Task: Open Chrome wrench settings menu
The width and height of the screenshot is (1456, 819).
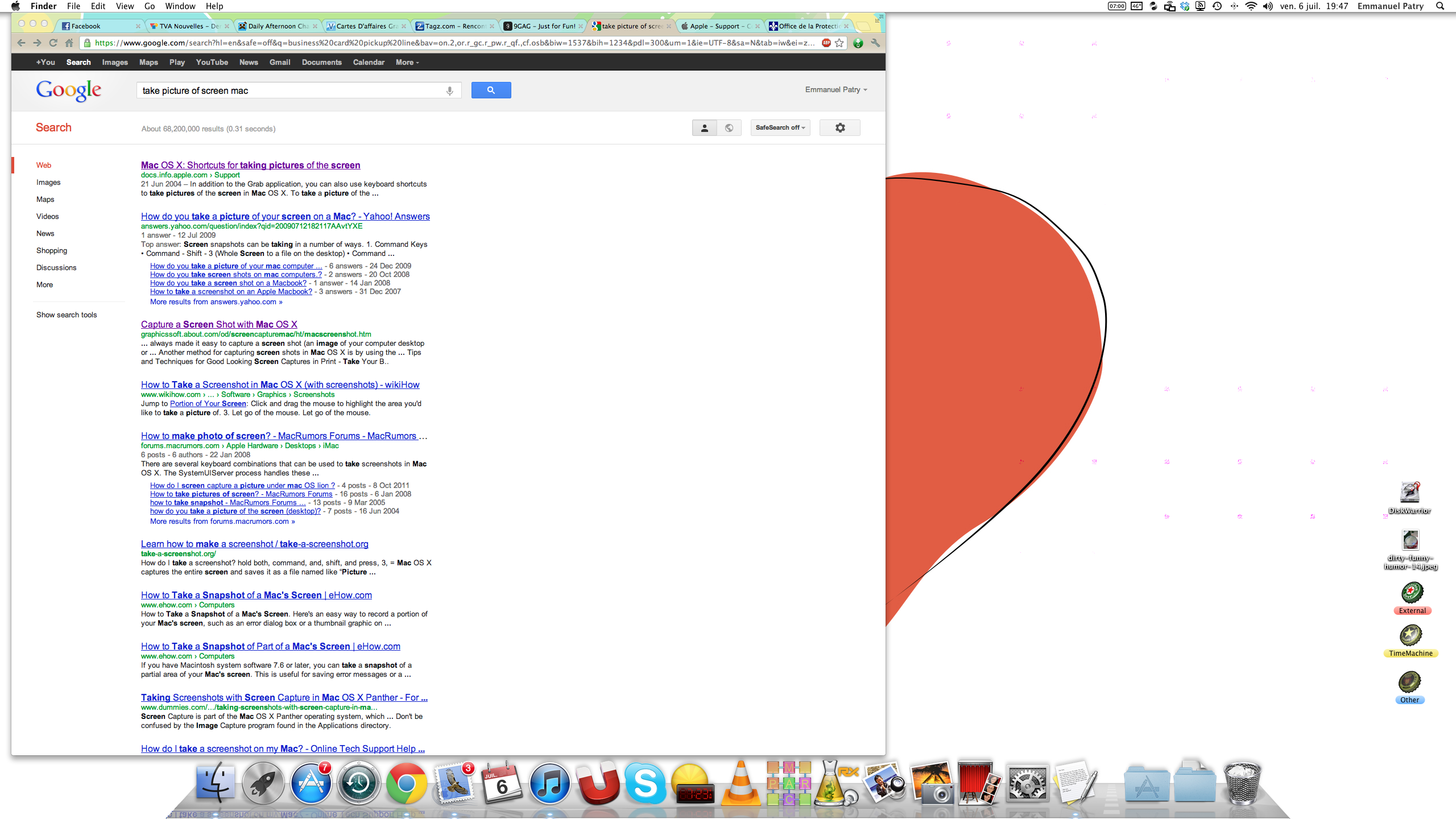Action: pos(875,43)
